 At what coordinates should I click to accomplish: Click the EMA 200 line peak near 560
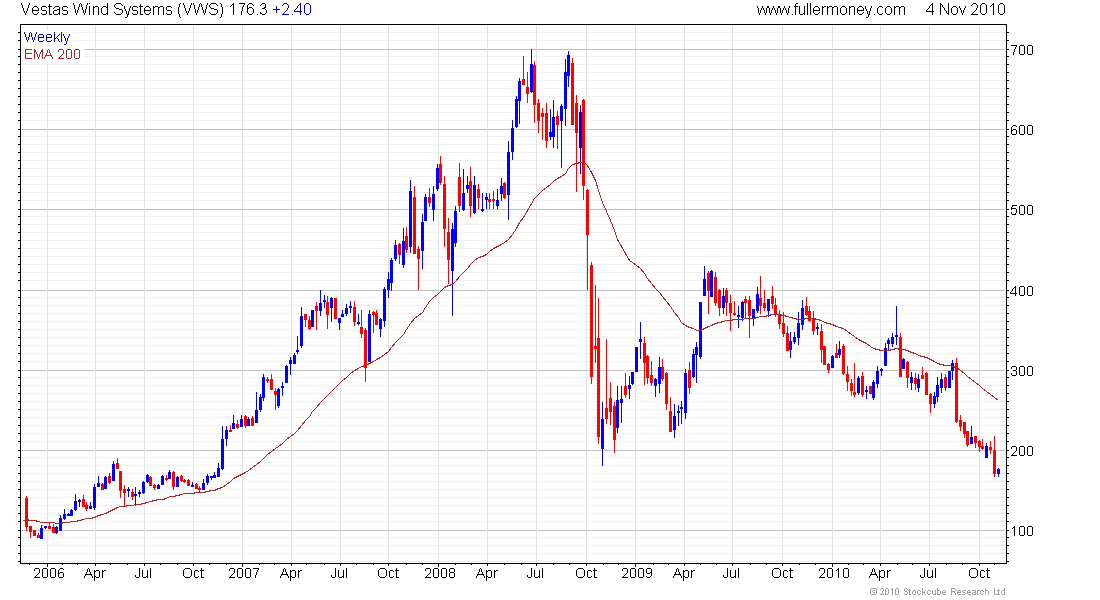click(581, 163)
